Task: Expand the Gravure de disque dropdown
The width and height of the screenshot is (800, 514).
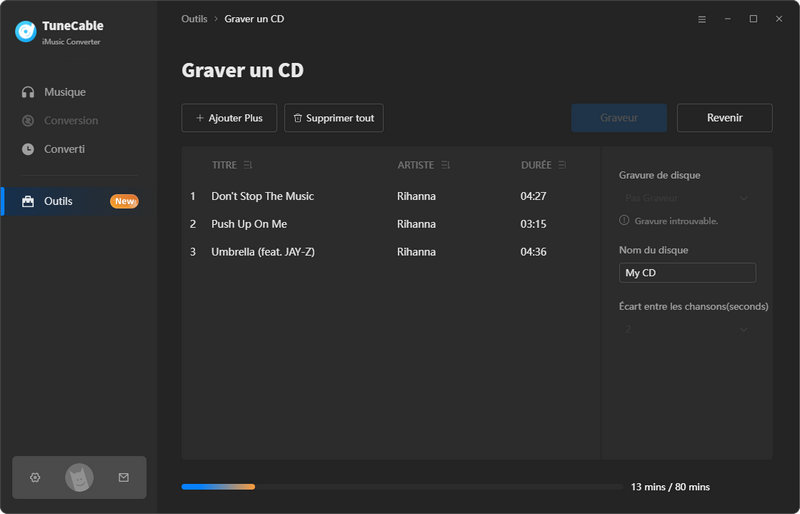Action: click(x=686, y=198)
